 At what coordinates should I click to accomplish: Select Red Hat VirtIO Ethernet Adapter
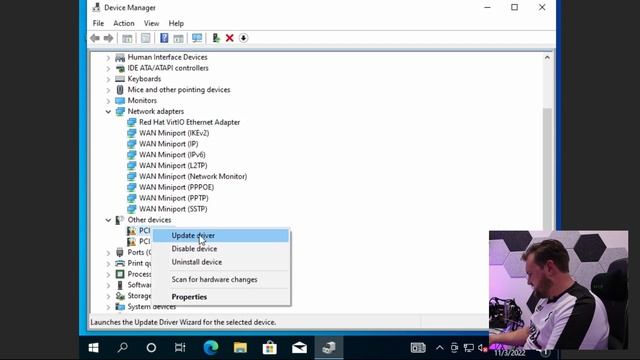(x=189, y=122)
